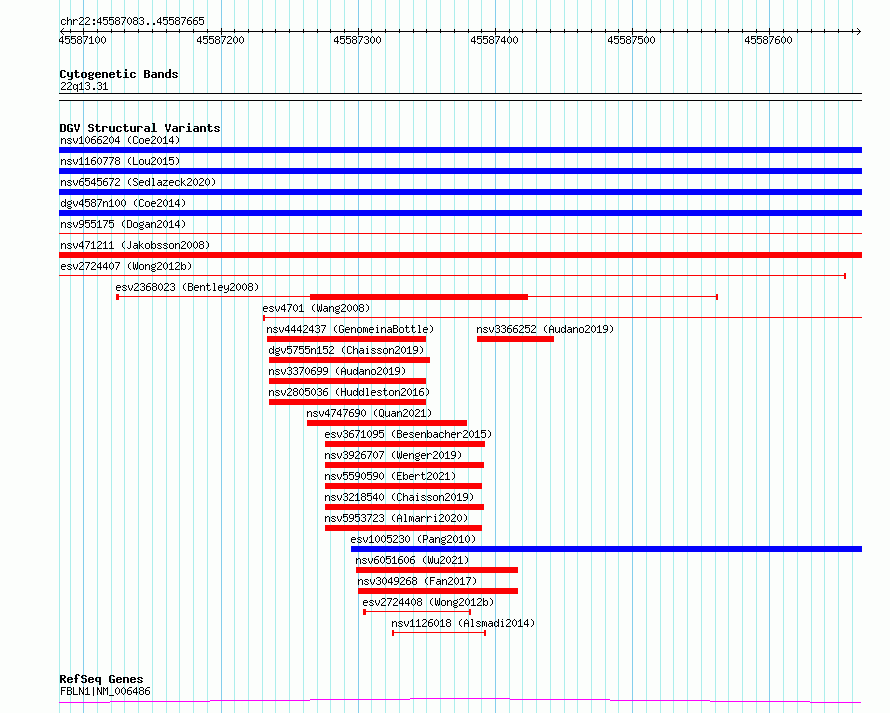Viewport: 890px width, 713px height.
Task: Open variant nsv3049268 (Fan2017)
Action: 417,581
